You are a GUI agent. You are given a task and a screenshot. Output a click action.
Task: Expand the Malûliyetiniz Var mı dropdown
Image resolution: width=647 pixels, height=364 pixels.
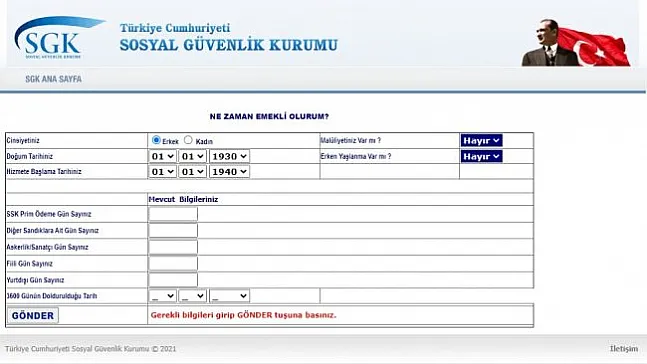(x=482, y=140)
